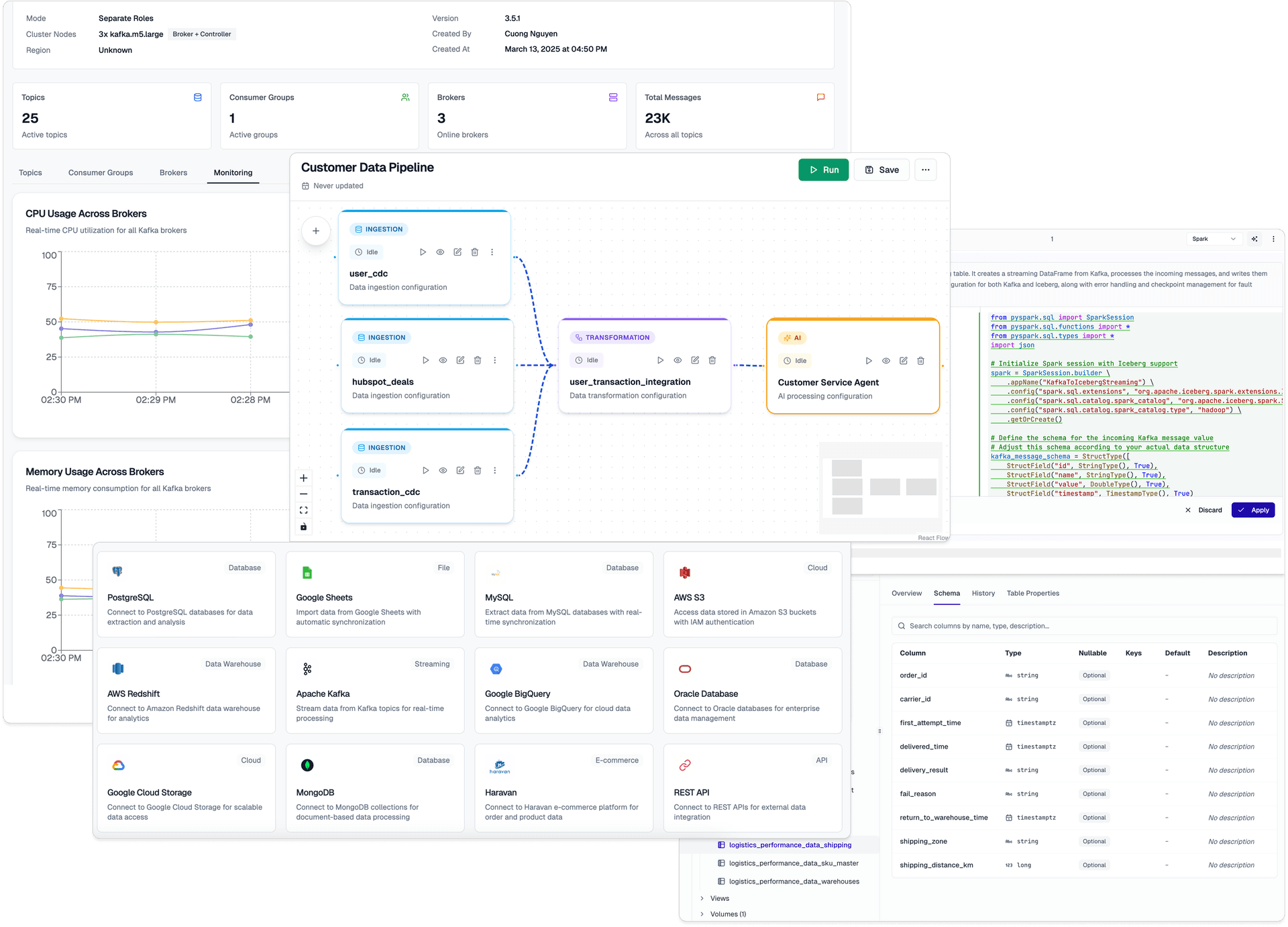Edit the transaction_cdc node configuration
The width and height of the screenshot is (1288, 927).
click(x=460, y=470)
